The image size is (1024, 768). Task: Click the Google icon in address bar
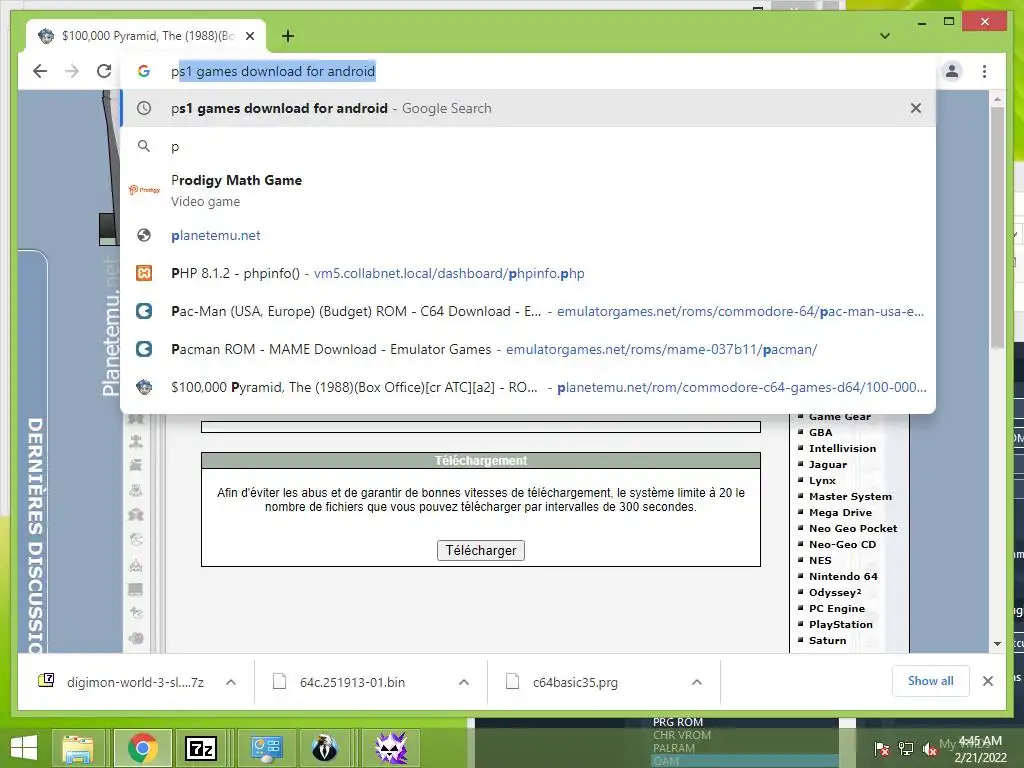[144, 71]
